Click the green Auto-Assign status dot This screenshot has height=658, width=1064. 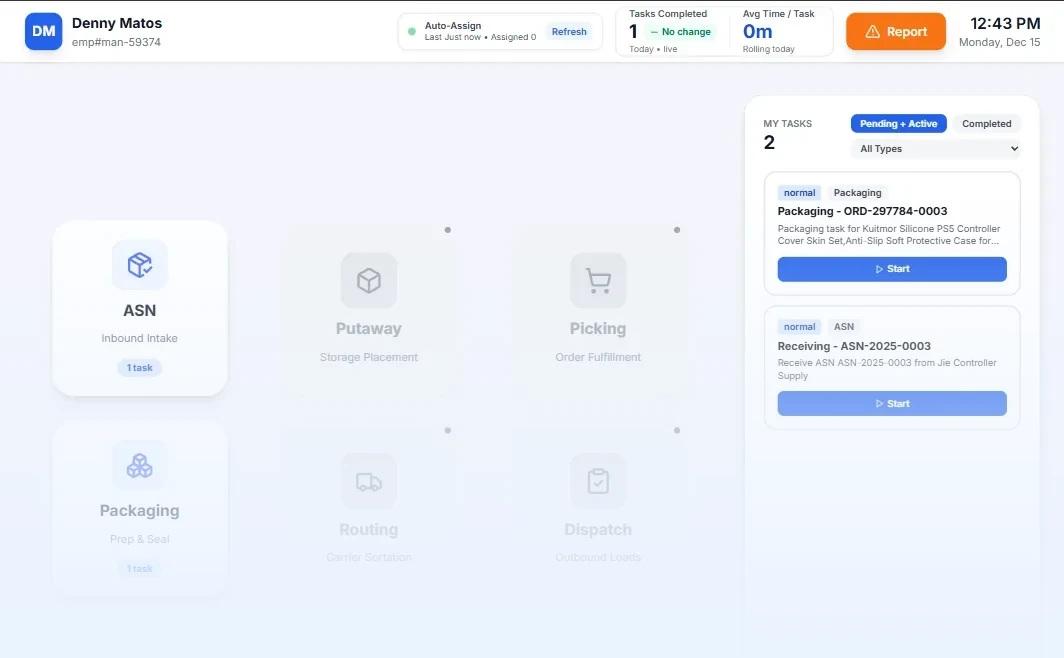coord(410,31)
